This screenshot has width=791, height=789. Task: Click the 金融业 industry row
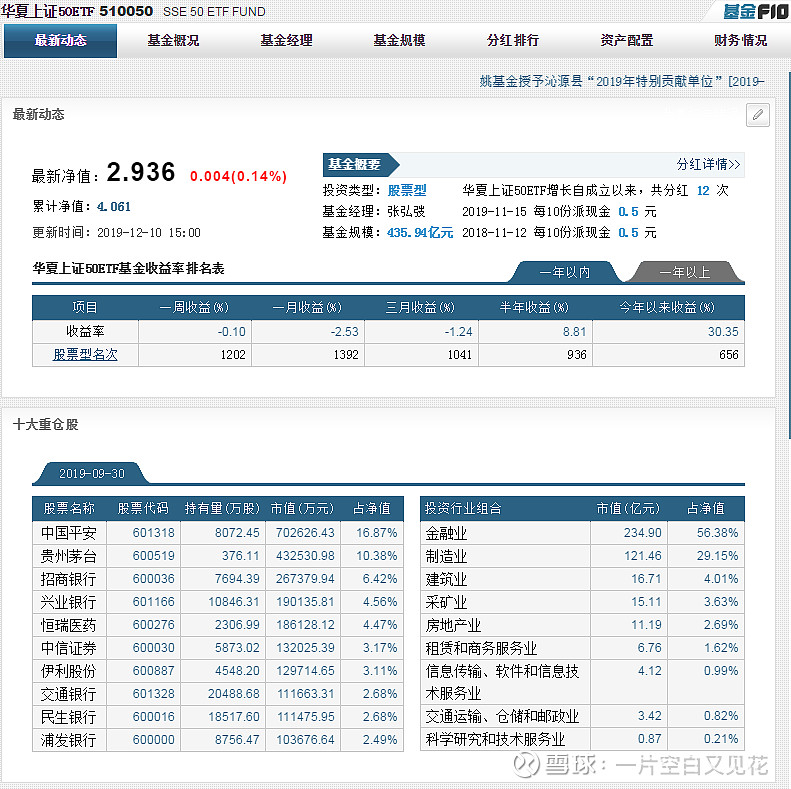click(x=582, y=533)
